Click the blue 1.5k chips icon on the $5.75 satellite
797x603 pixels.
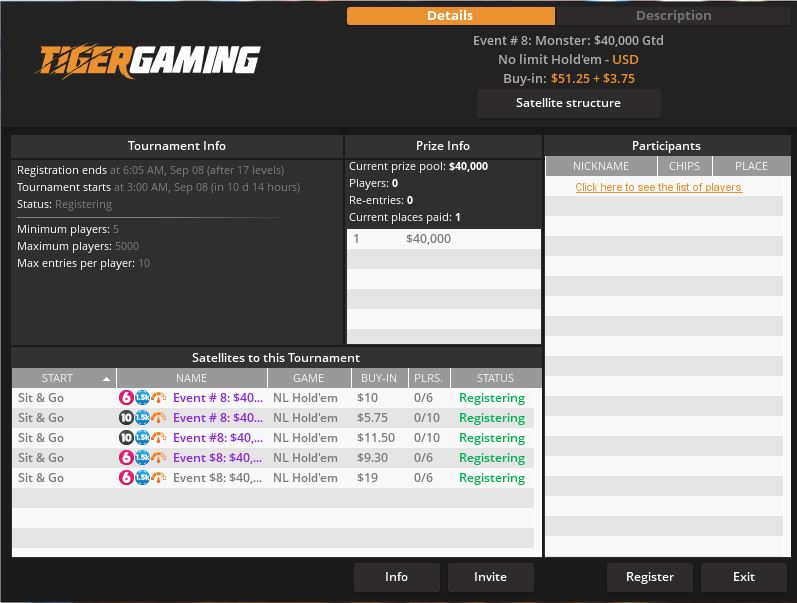click(142, 418)
